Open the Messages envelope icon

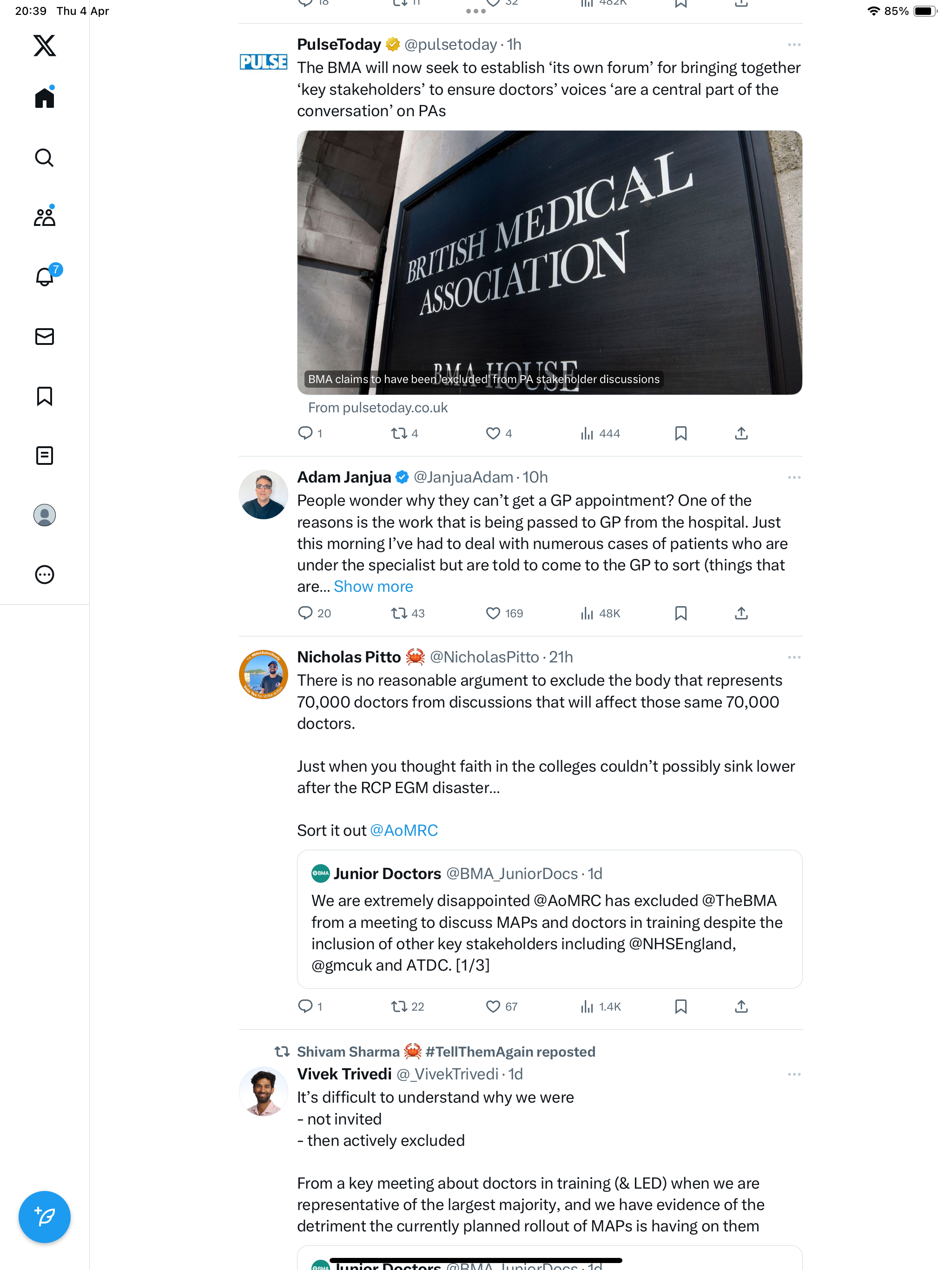click(x=44, y=337)
